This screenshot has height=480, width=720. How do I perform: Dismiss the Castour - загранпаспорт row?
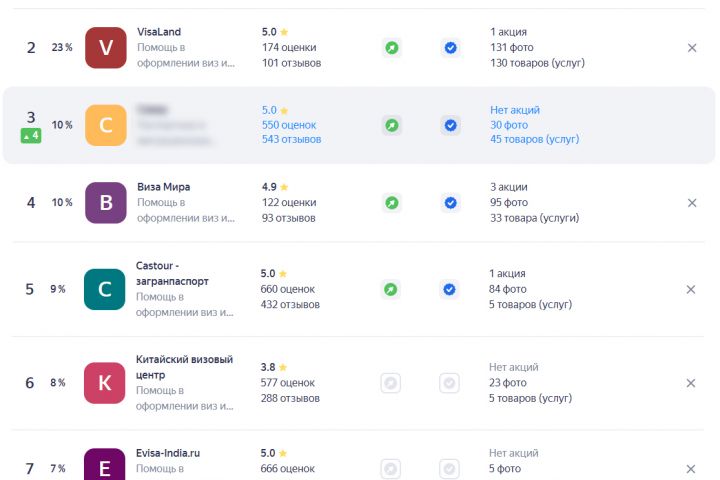point(691,289)
